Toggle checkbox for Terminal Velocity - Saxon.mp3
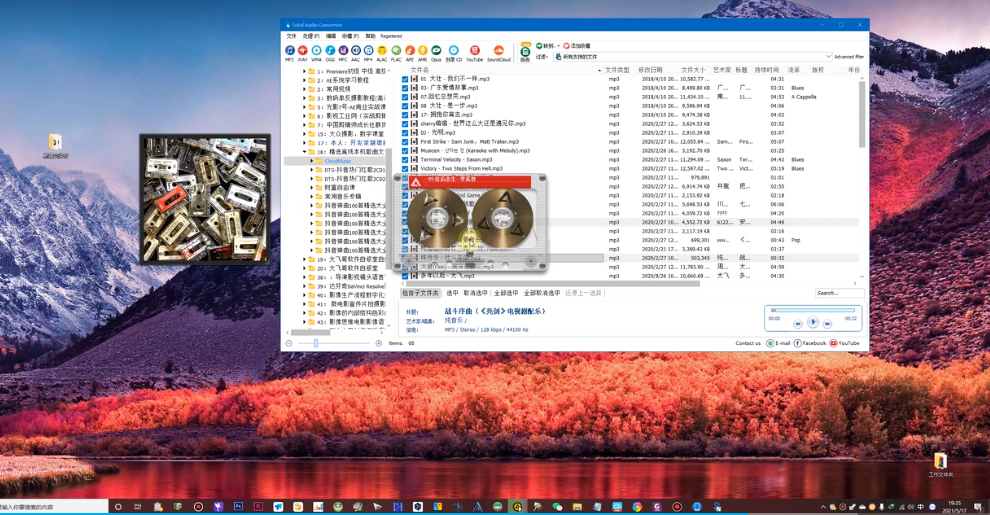The image size is (990, 515). [x=405, y=160]
